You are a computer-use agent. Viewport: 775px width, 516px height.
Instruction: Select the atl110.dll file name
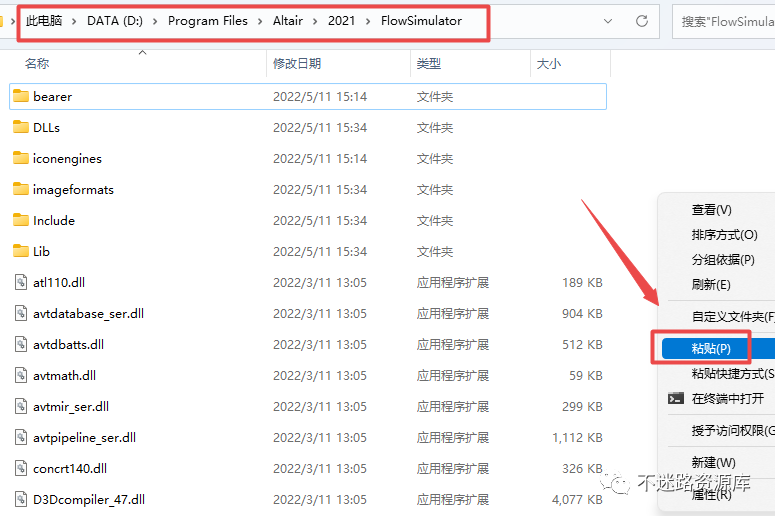coord(59,283)
